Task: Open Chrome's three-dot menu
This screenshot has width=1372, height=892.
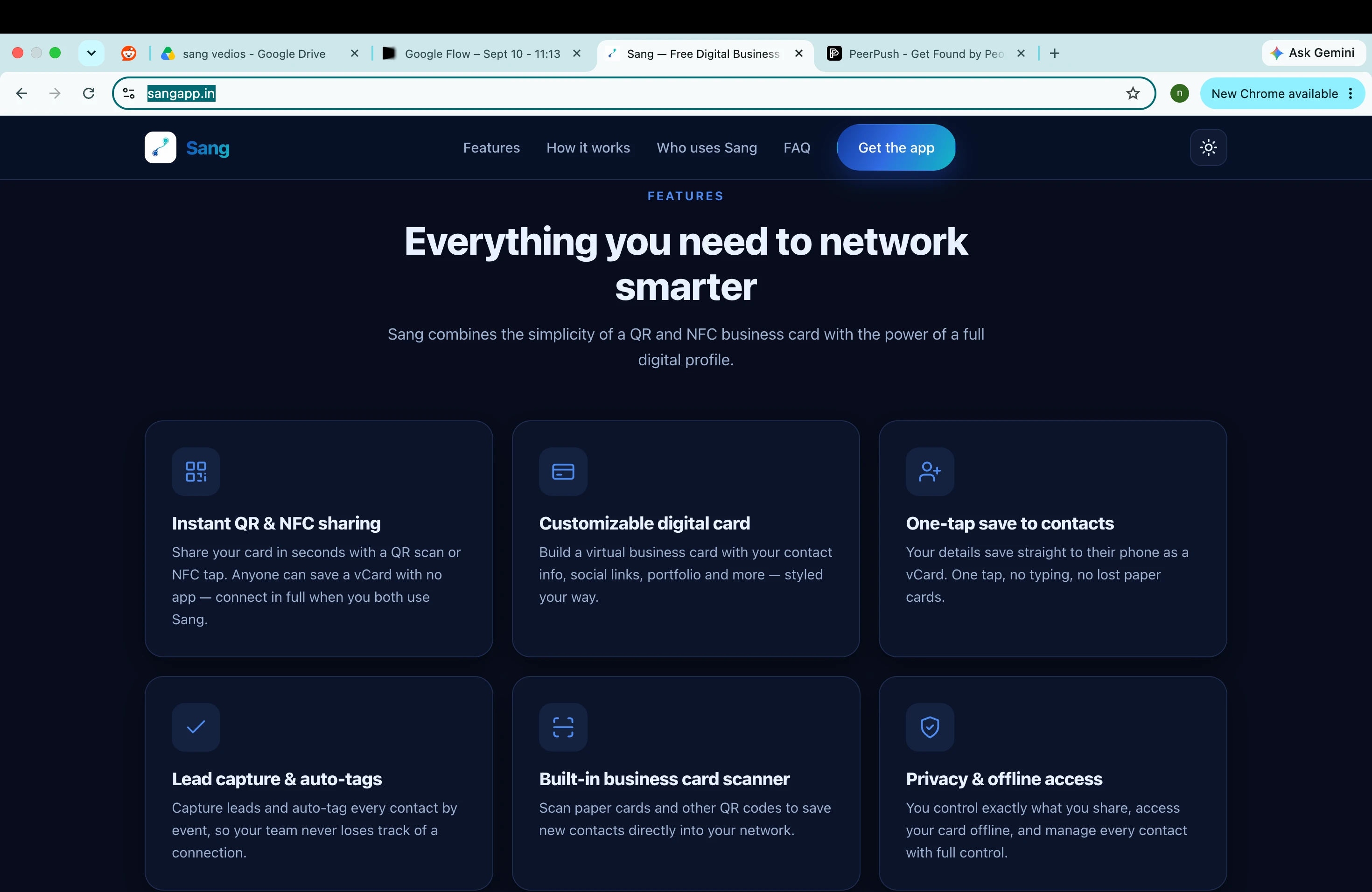Action: (x=1351, y=93)
